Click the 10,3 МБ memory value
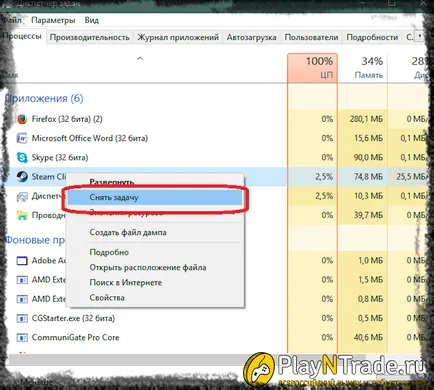Viewport: 434px width, 390px height. (368, 196)
